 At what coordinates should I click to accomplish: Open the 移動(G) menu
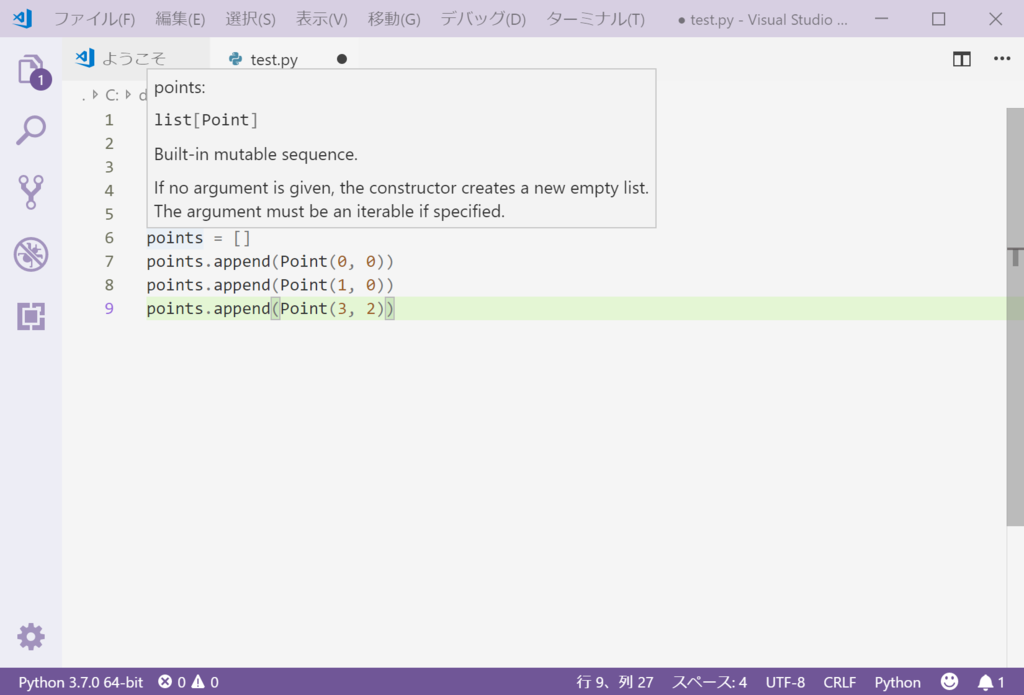click(394, 19)
